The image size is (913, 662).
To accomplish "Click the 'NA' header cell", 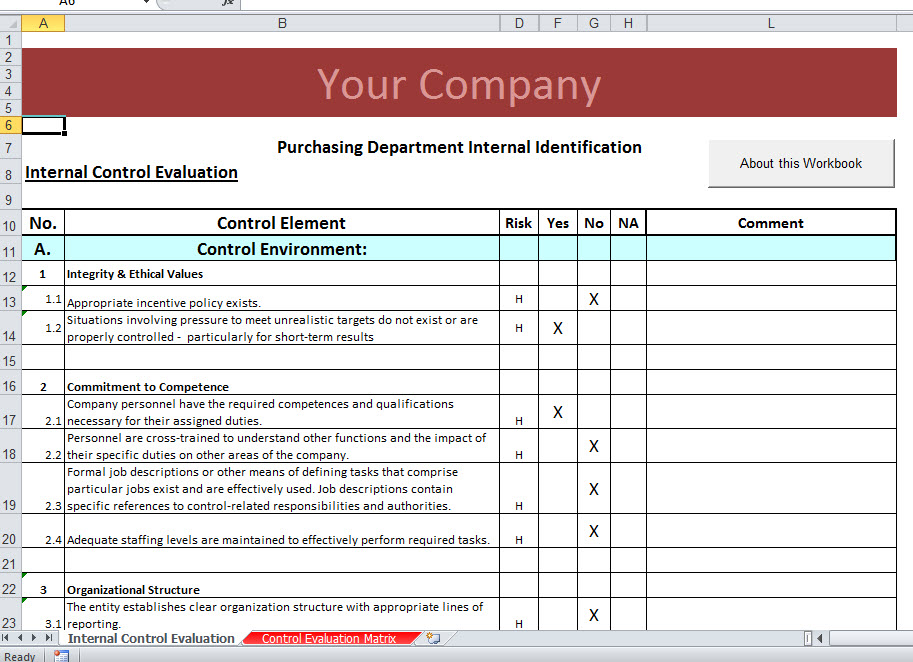I will [x=628, y=223].
